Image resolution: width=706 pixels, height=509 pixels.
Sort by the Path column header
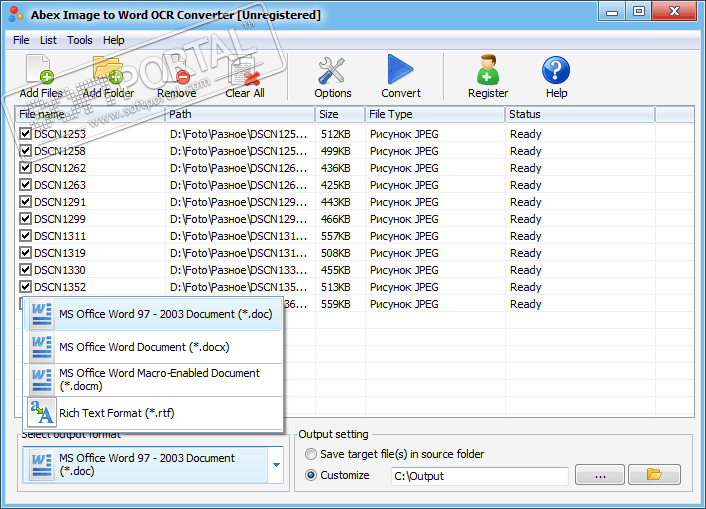click(x=240, y=114)
